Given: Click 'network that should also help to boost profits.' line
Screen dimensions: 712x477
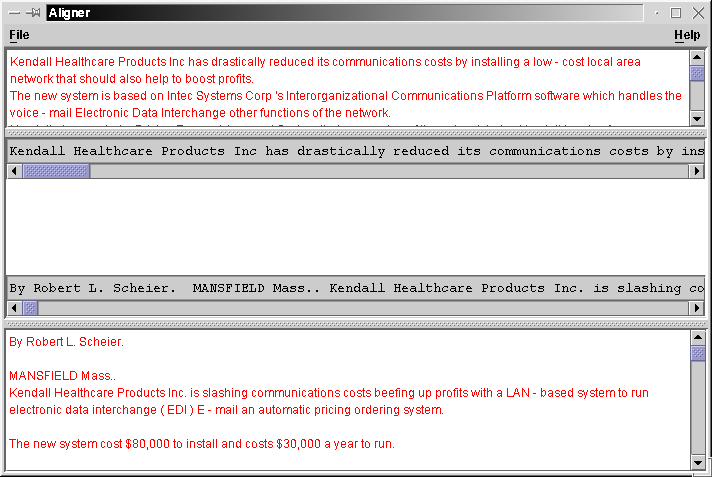Looking at the screenshot, I should pyautogui.click(x=132, y=79).
